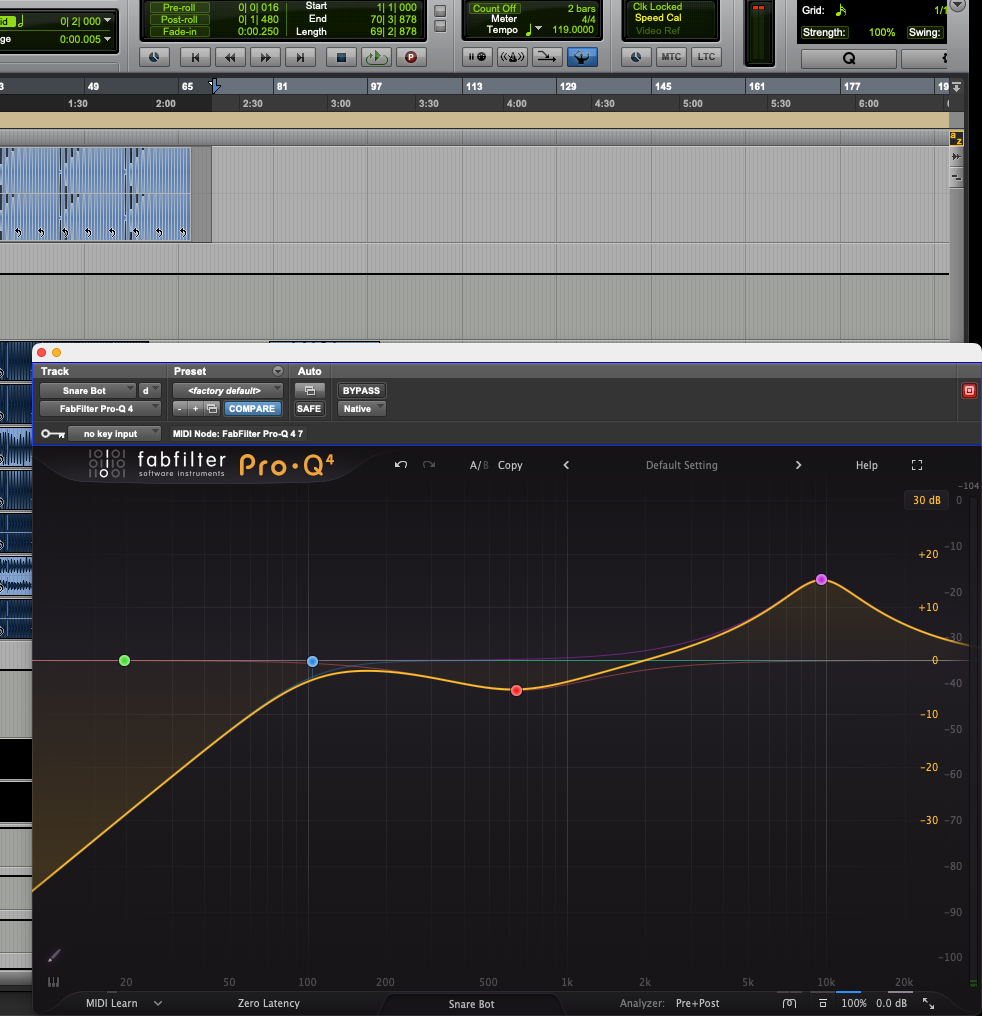Viewport: 982px width, 1016px height.
Task: Open the Grid value dropdown showing 0|2|000
Action: 108,21
